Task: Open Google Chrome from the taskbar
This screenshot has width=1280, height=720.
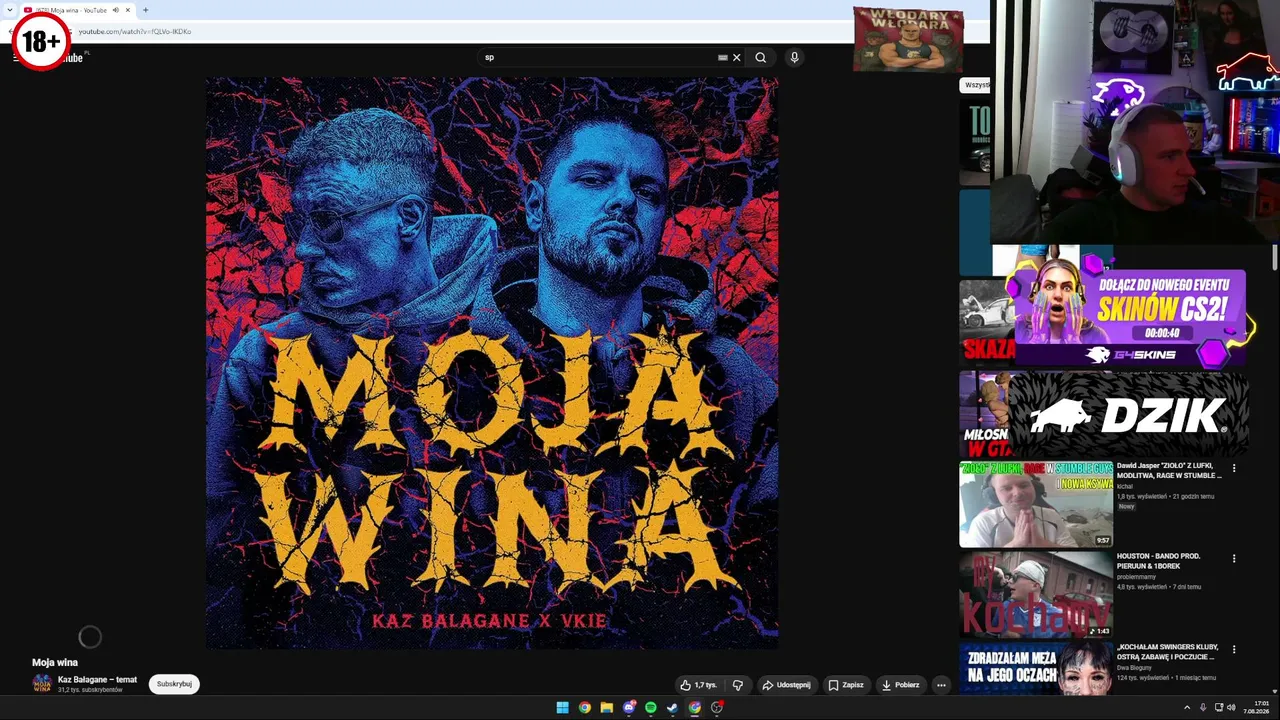Action: (x=584, y=708)
